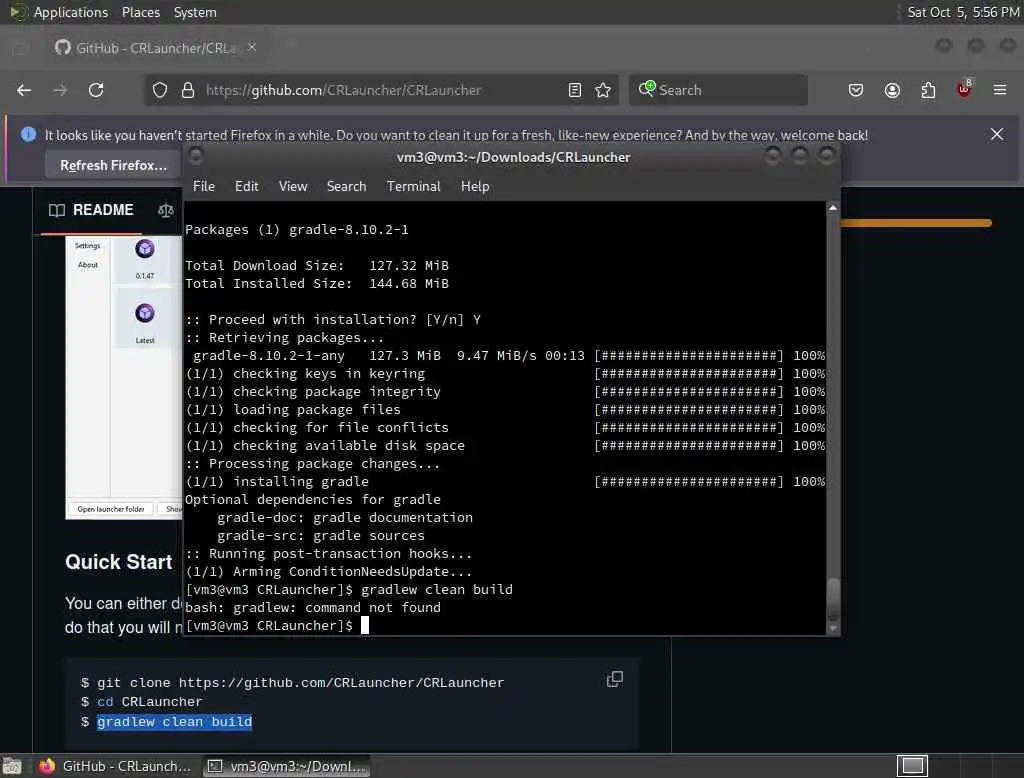1024x778 pixels.
Task: Open terminal Help menu
Action: point(475,186)
